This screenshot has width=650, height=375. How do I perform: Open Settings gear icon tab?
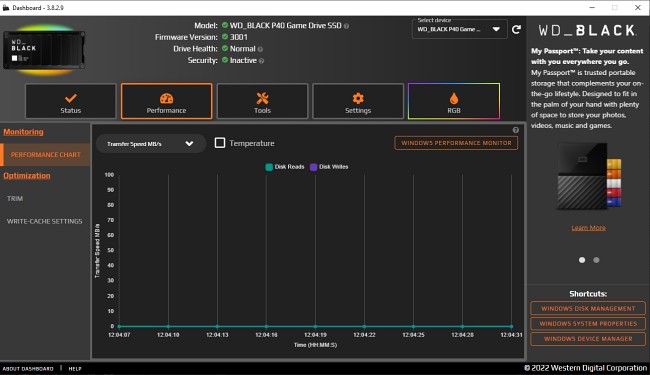(x=358, y=101)
